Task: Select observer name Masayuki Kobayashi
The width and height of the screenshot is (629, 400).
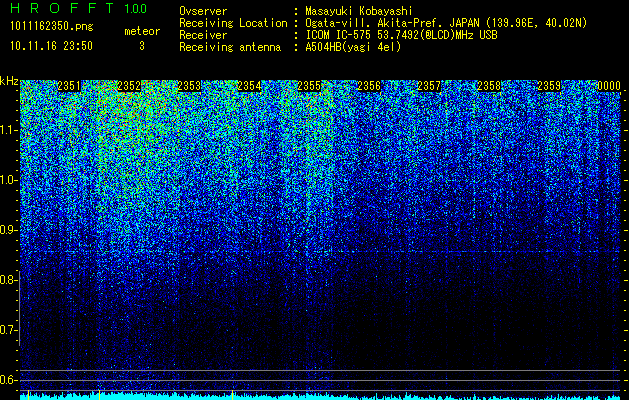Action: [x=359, y=11]
